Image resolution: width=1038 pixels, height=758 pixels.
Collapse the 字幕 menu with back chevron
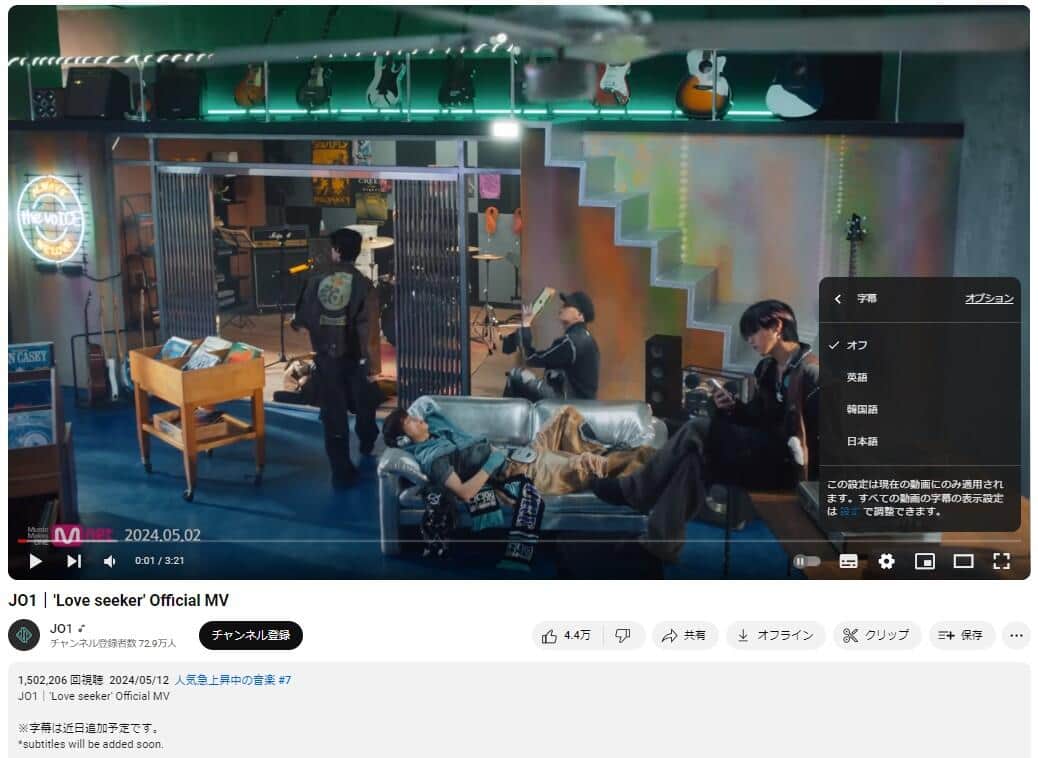tap(838, 298)
